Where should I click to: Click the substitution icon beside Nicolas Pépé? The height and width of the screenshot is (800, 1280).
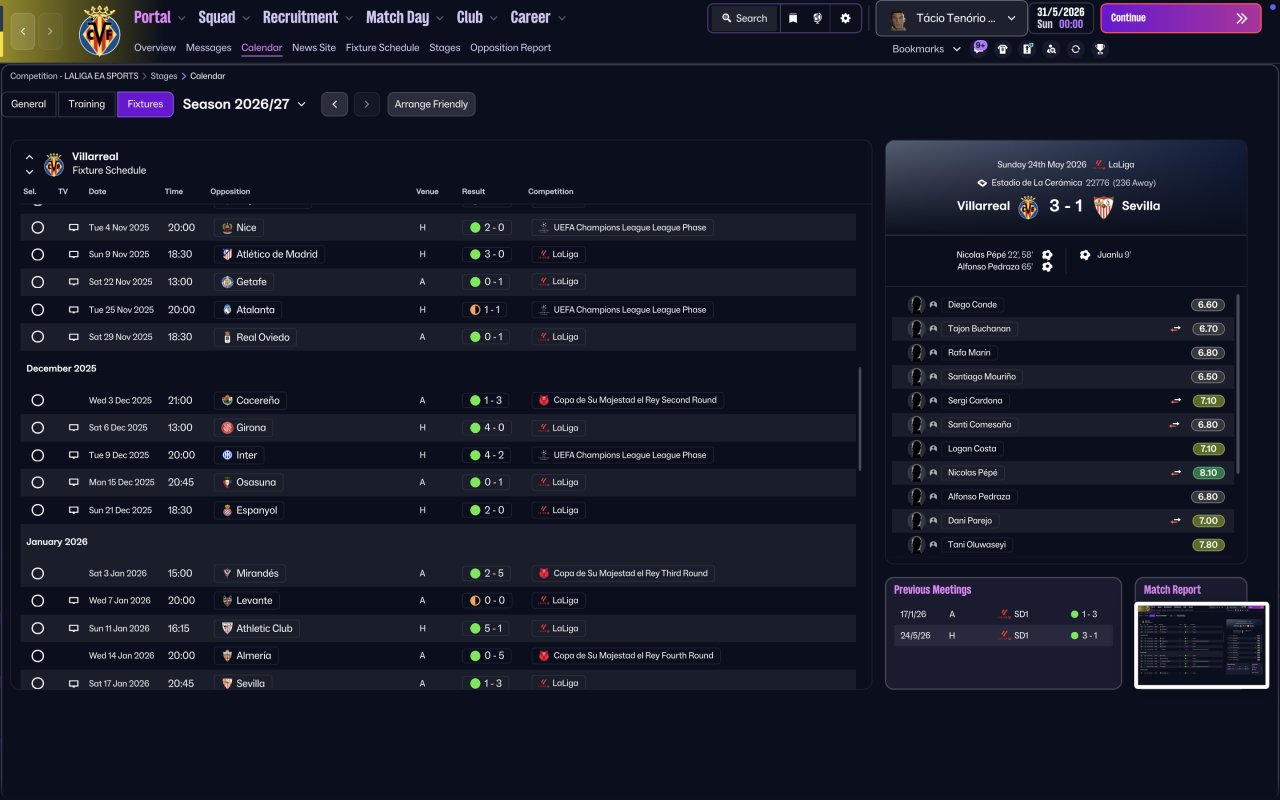tap(1177, 472)
